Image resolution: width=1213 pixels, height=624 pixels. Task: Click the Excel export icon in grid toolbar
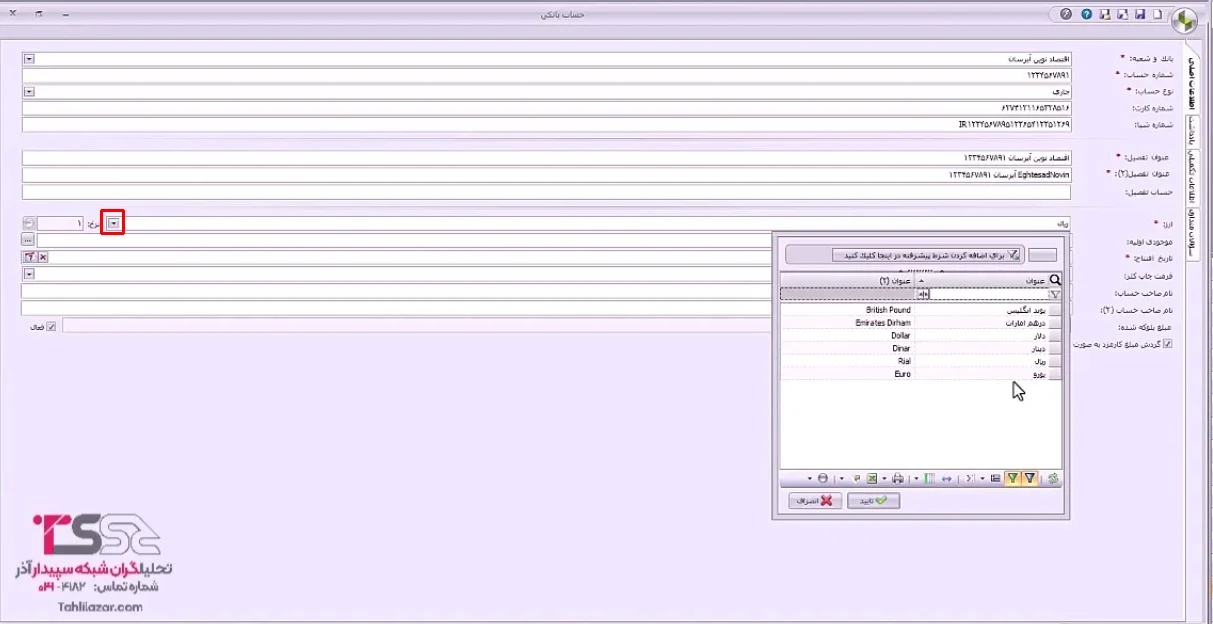coord(872,478)
